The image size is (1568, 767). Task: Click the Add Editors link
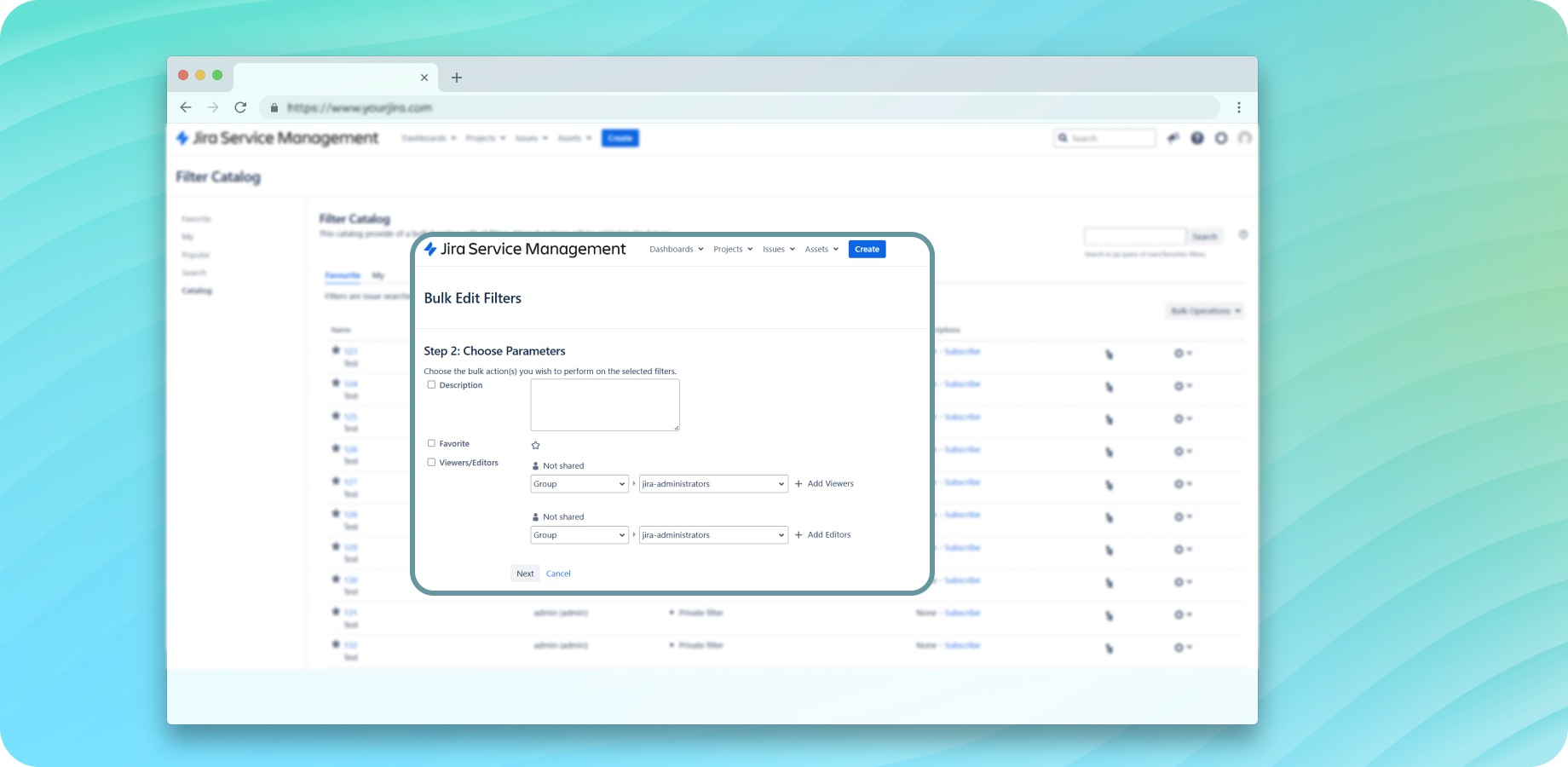[829, 535]
